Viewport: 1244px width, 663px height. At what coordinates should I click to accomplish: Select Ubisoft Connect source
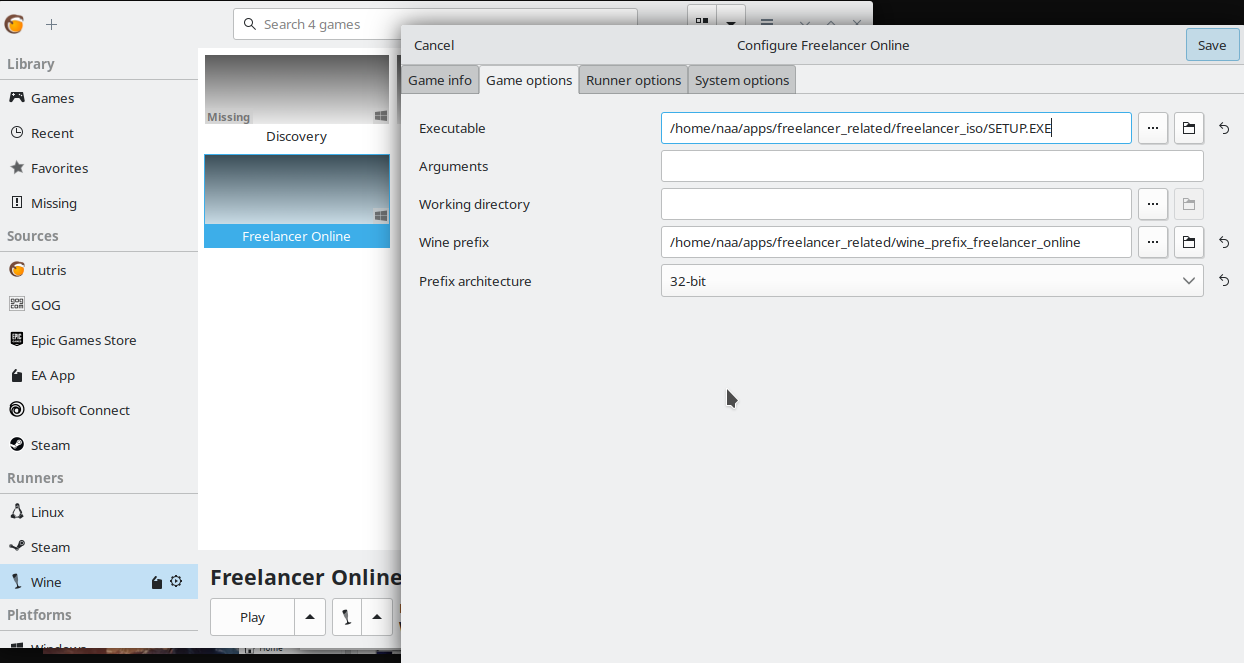click(99, 410)
